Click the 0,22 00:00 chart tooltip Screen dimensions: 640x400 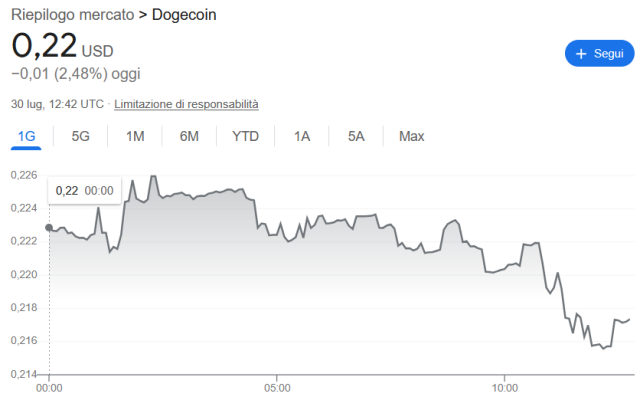pyautogui.click(x=84, y=191)
